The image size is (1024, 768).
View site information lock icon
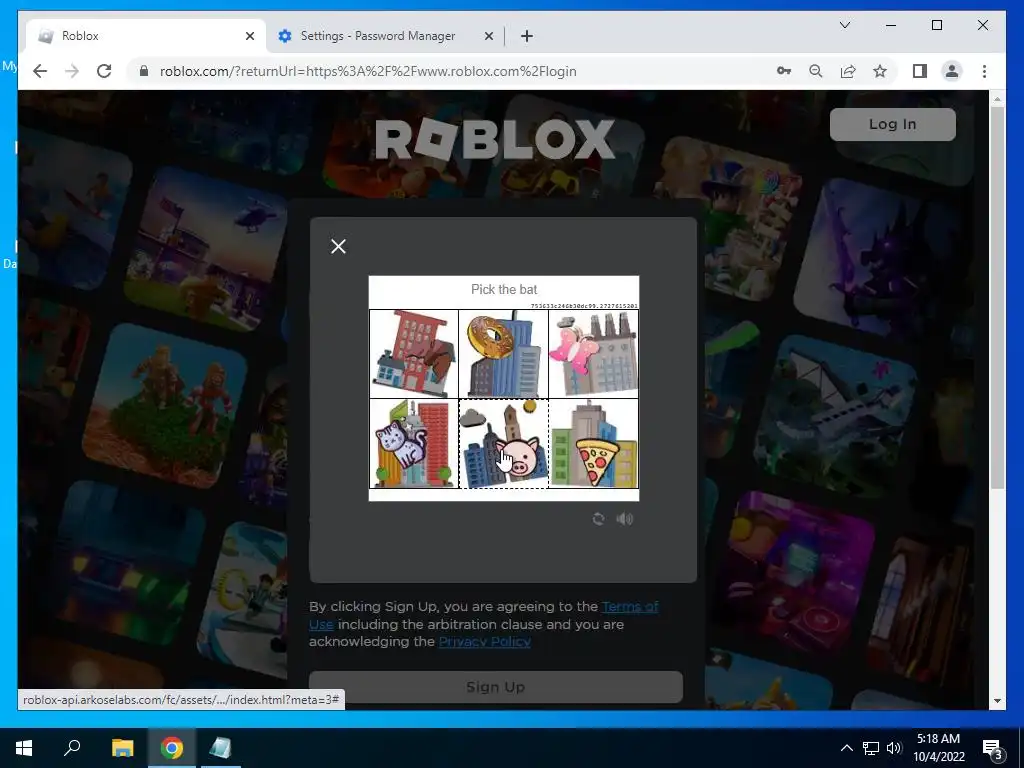(144, 71)
